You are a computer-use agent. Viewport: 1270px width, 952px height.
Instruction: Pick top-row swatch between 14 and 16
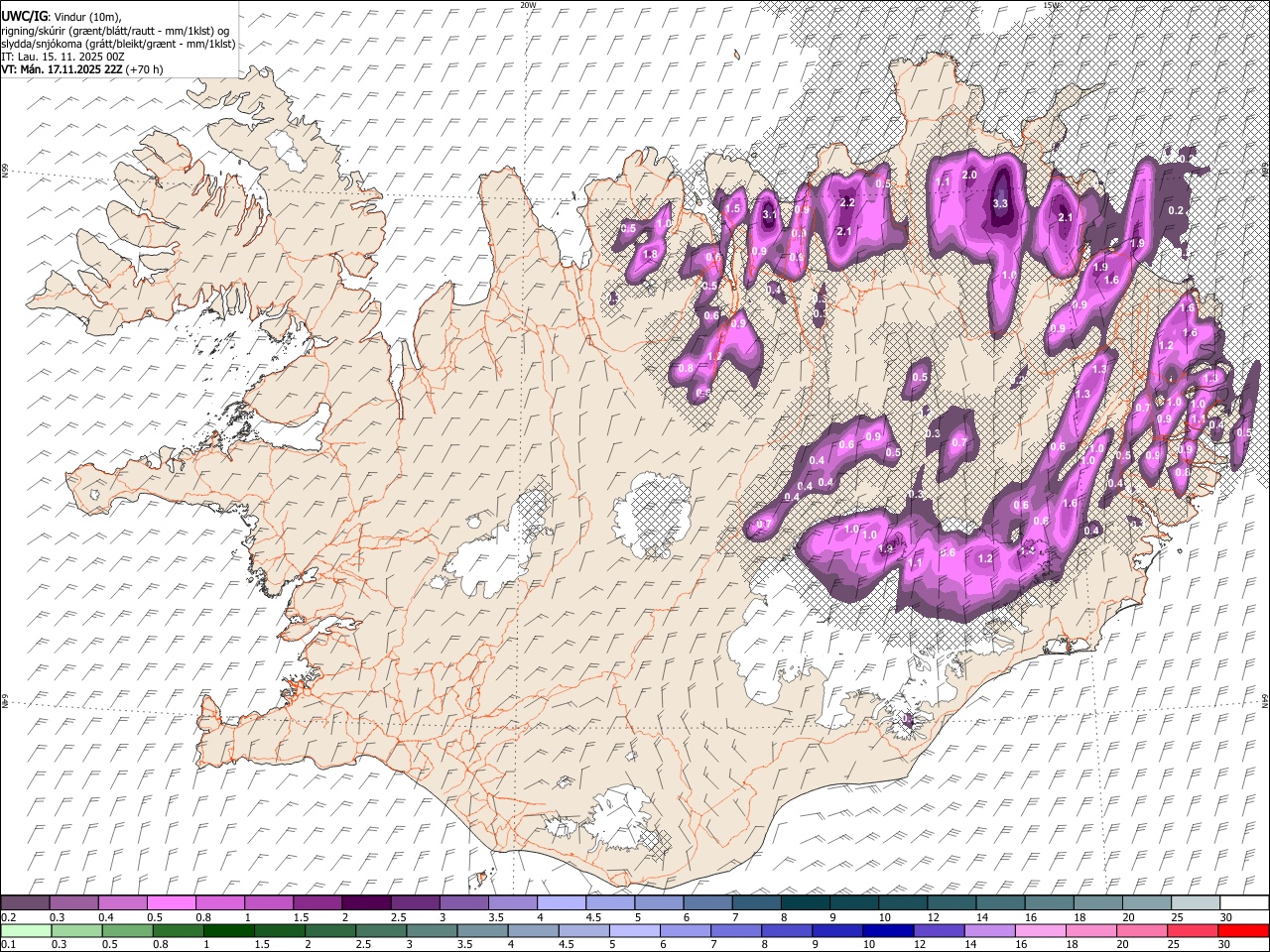999,903
